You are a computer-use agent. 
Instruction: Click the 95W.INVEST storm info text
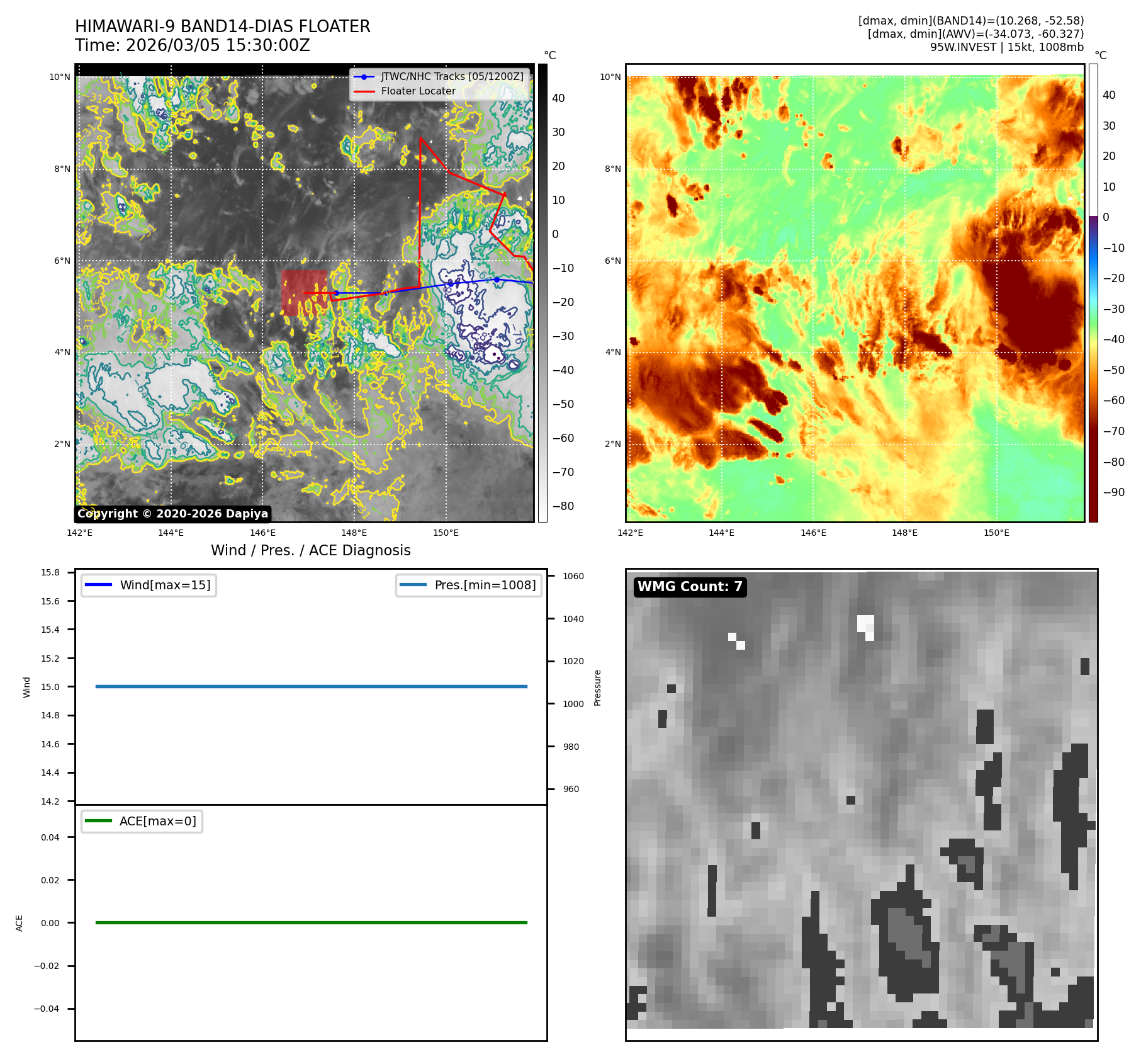pyautogui.click(x=1006, y=47)
